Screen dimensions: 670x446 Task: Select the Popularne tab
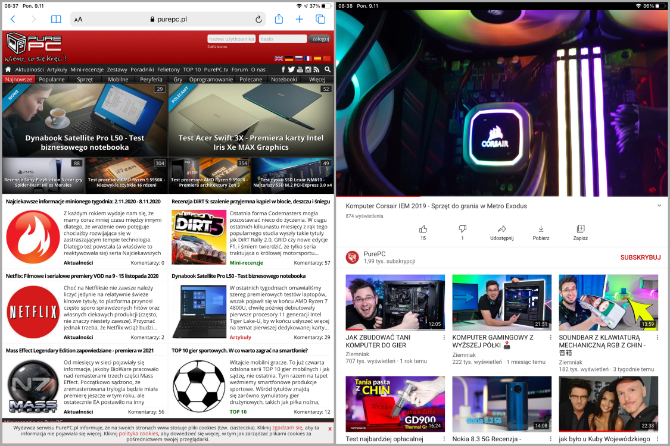52,79
